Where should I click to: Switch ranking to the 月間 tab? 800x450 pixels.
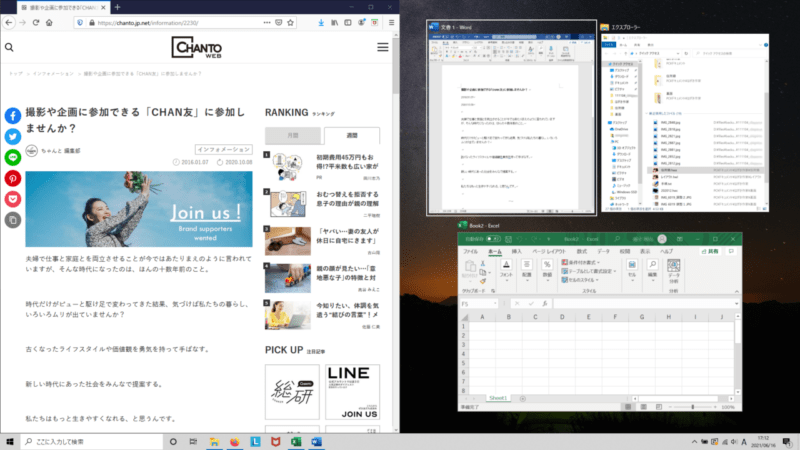[293, 135]
